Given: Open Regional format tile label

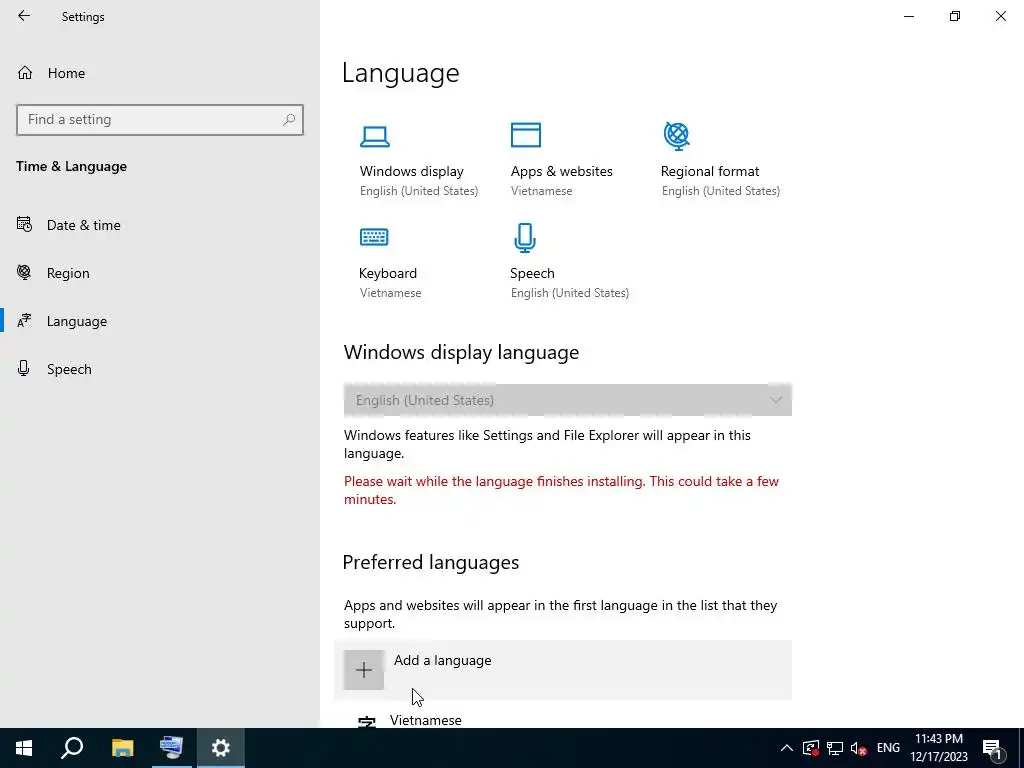Looking at the screenshot, I should tap(710, 171).
